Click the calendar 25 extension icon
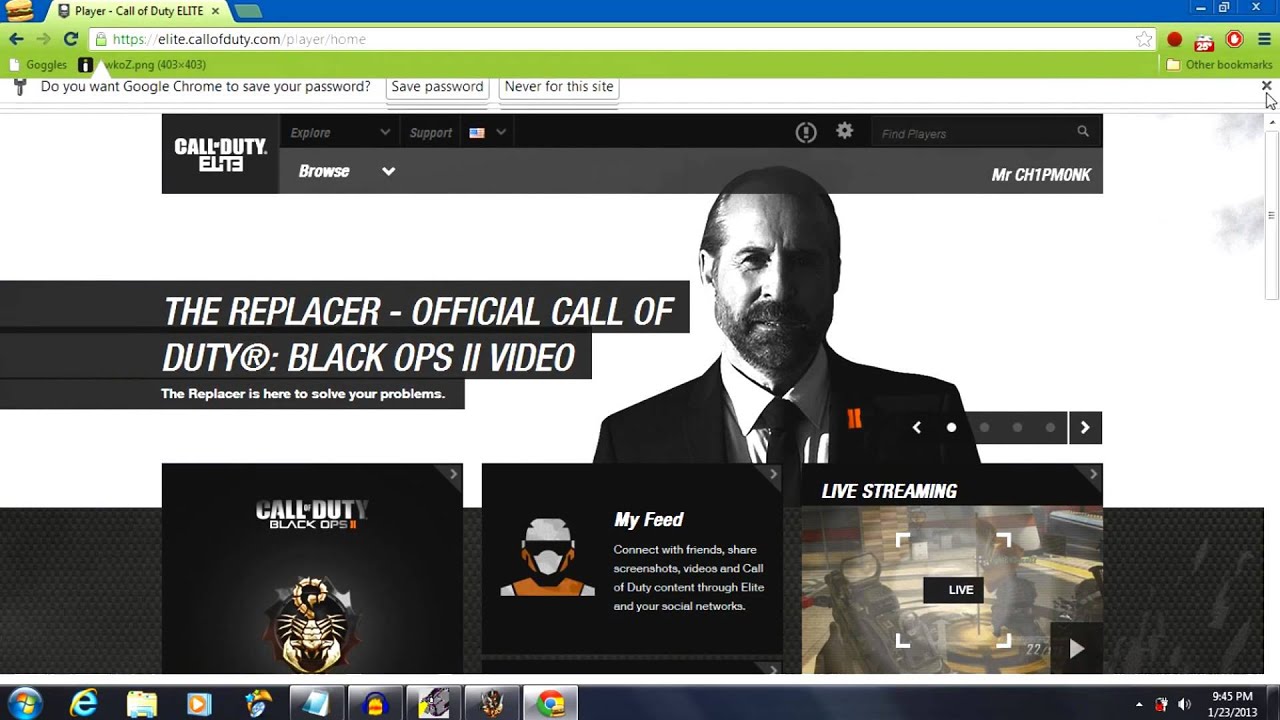This screenshot has height=720, width=1280. tap(1204, 40)
